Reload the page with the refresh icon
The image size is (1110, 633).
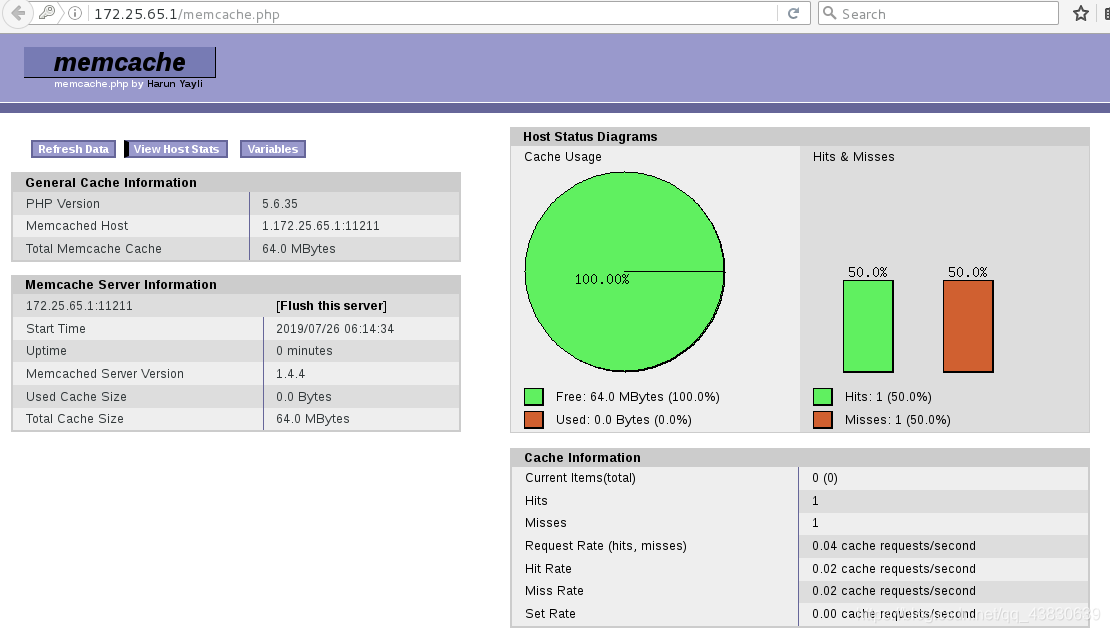tap(794, 13)
